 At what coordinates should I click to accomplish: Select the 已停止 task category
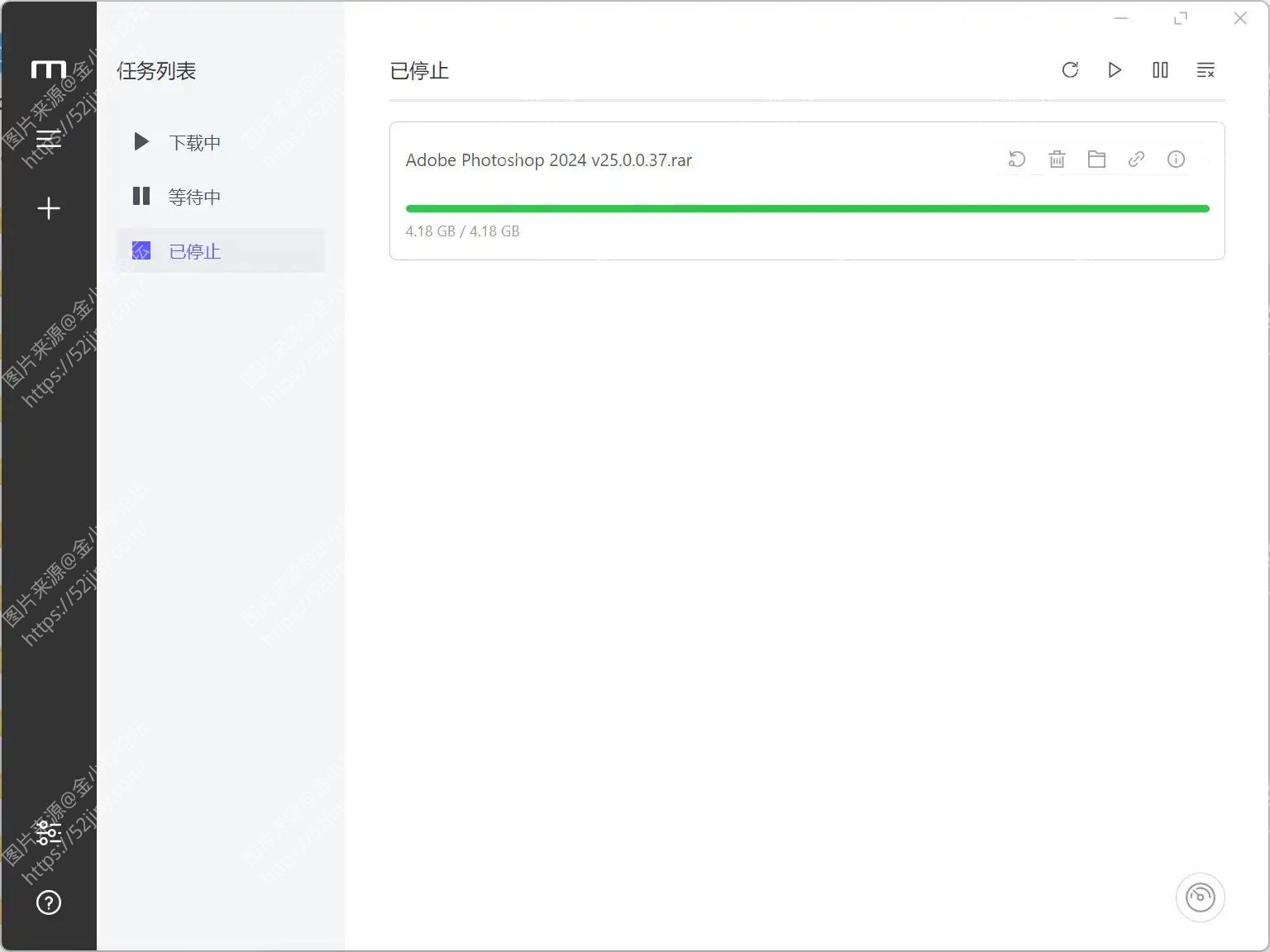click(x=194, y=251)
